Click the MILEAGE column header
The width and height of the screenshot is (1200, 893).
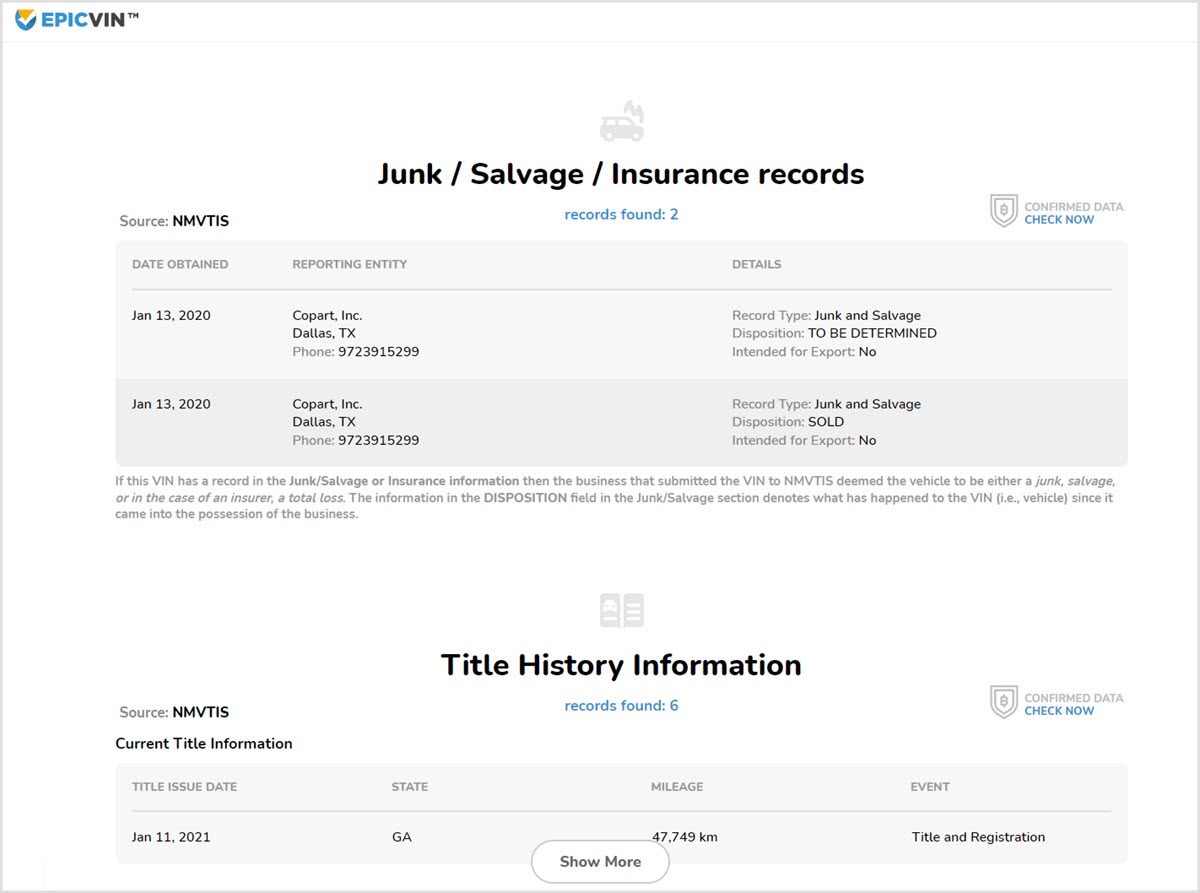[x=677, y=786]
